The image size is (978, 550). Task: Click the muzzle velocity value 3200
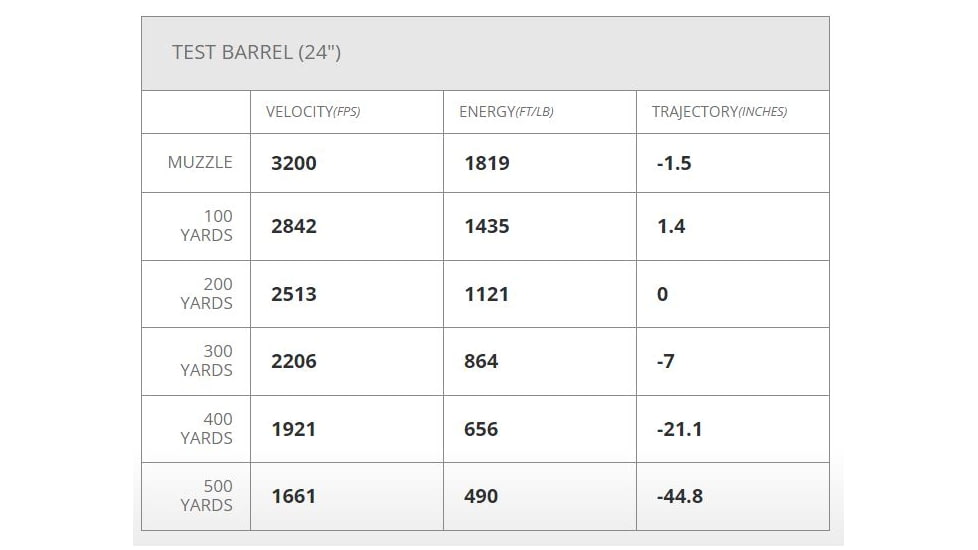(x=294, y=163)
